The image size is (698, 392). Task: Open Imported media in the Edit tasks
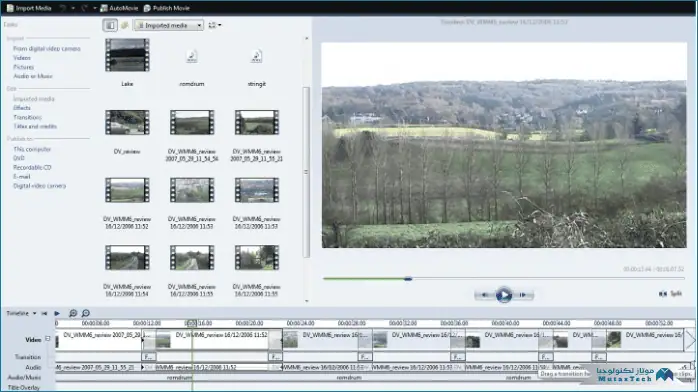tap(34, 99)
